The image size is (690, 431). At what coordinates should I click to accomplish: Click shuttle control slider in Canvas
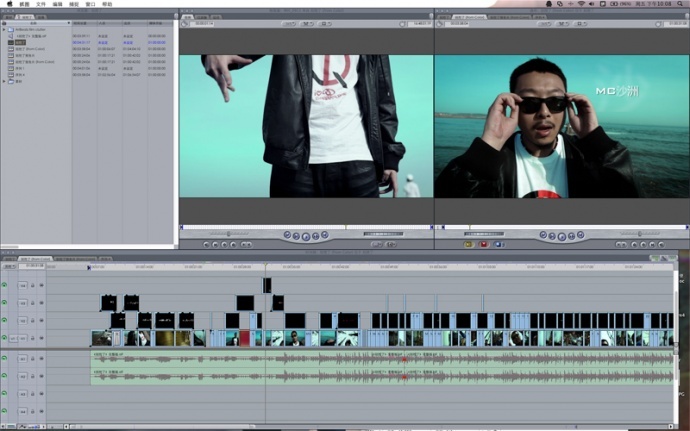pos(639,234)
